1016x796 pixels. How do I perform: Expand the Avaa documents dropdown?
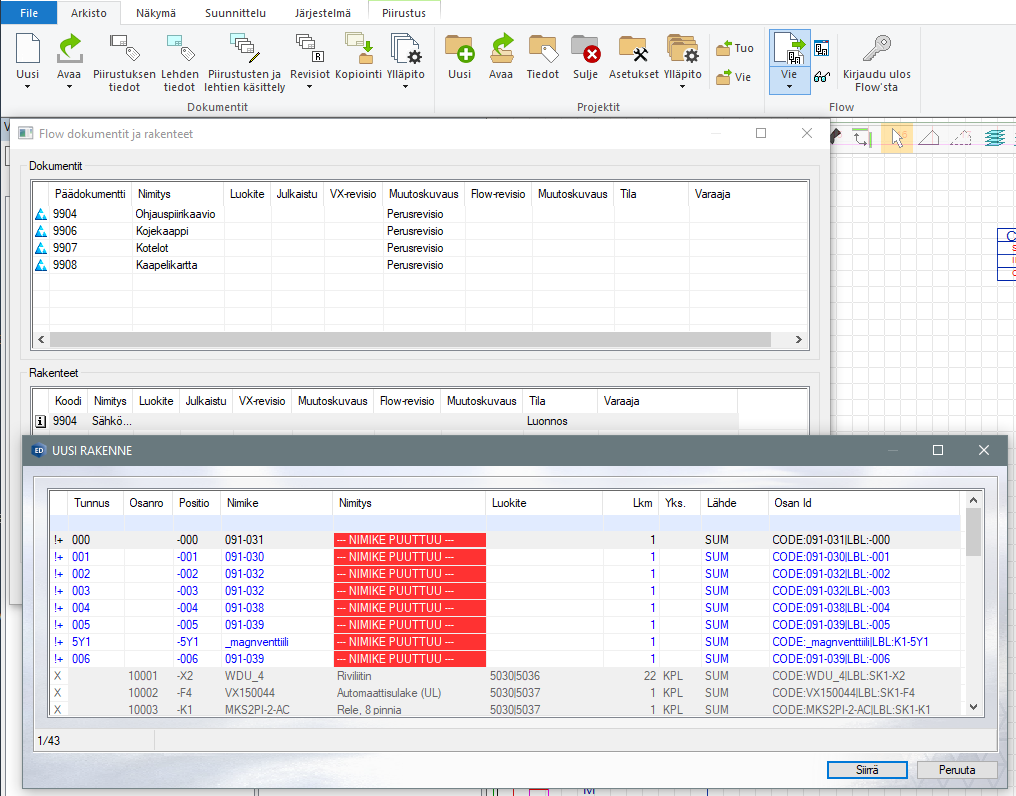[69, 87]
